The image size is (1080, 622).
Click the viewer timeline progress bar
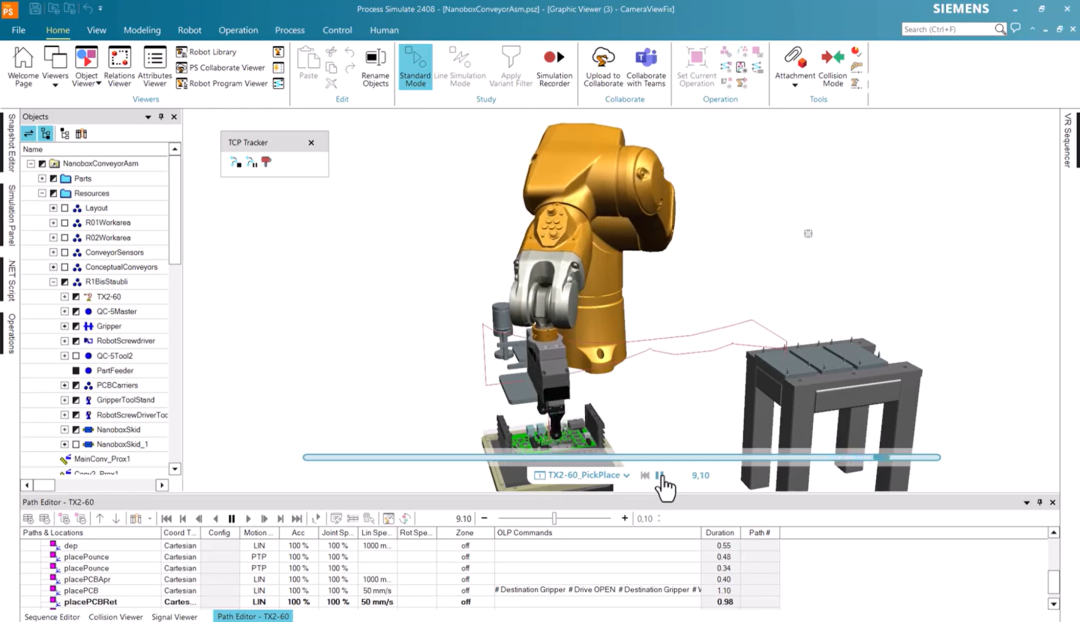pyautogui.click(x=621, y=457)
